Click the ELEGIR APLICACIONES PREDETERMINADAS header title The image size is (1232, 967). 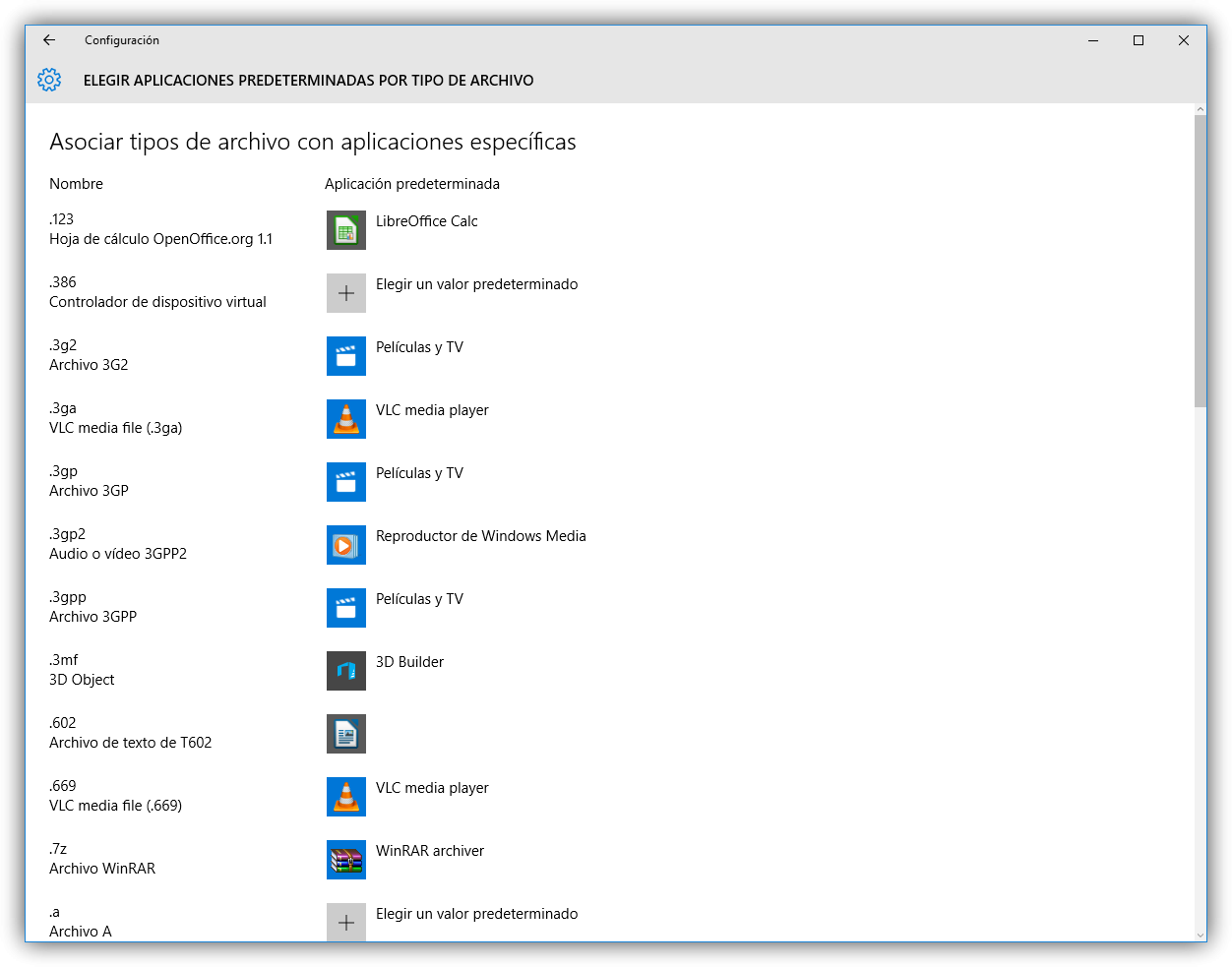click(309, 81)
